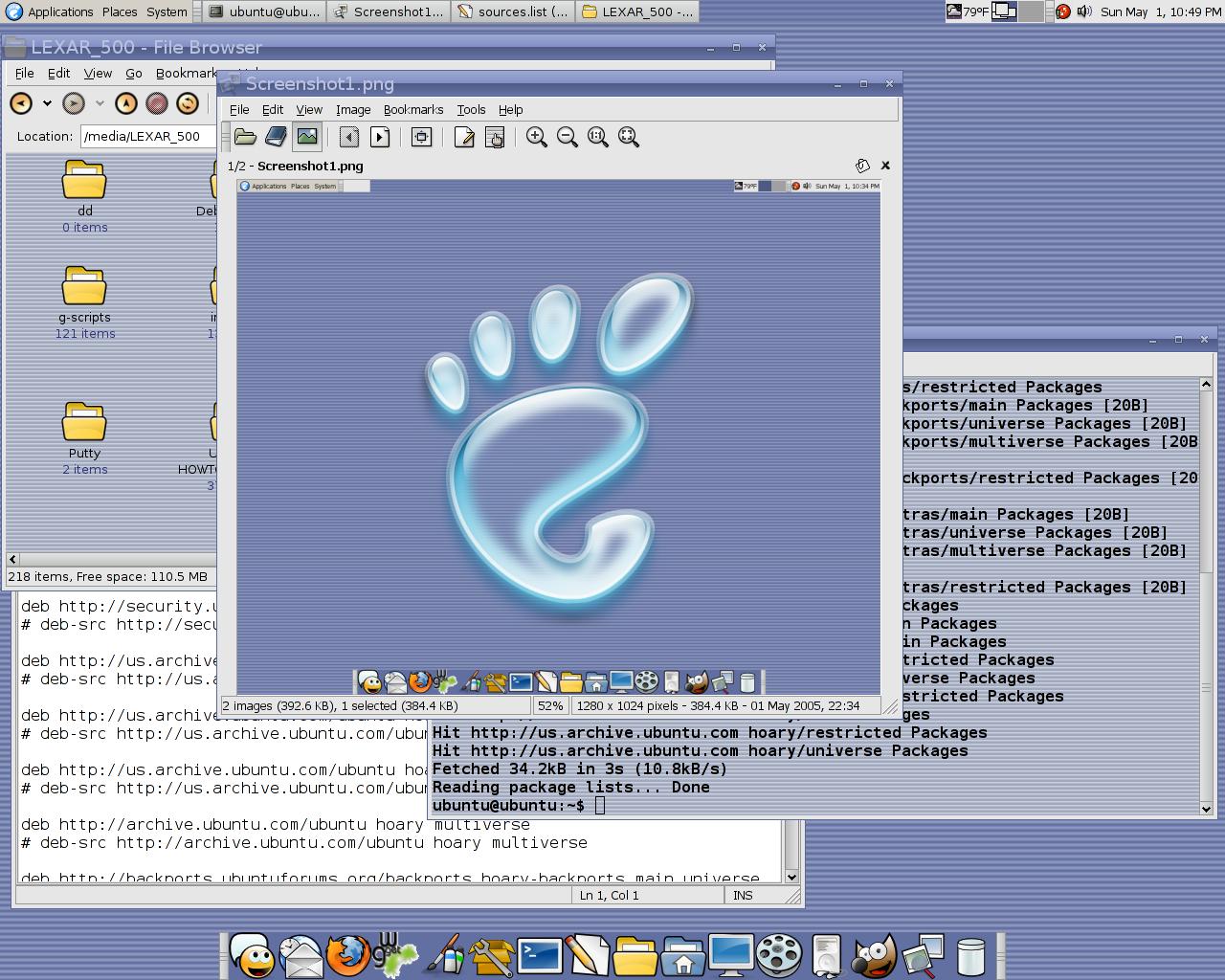Open Image menu in Screenshot1.png window
This screenshot has height=980, width=1225.
(353, 109)
